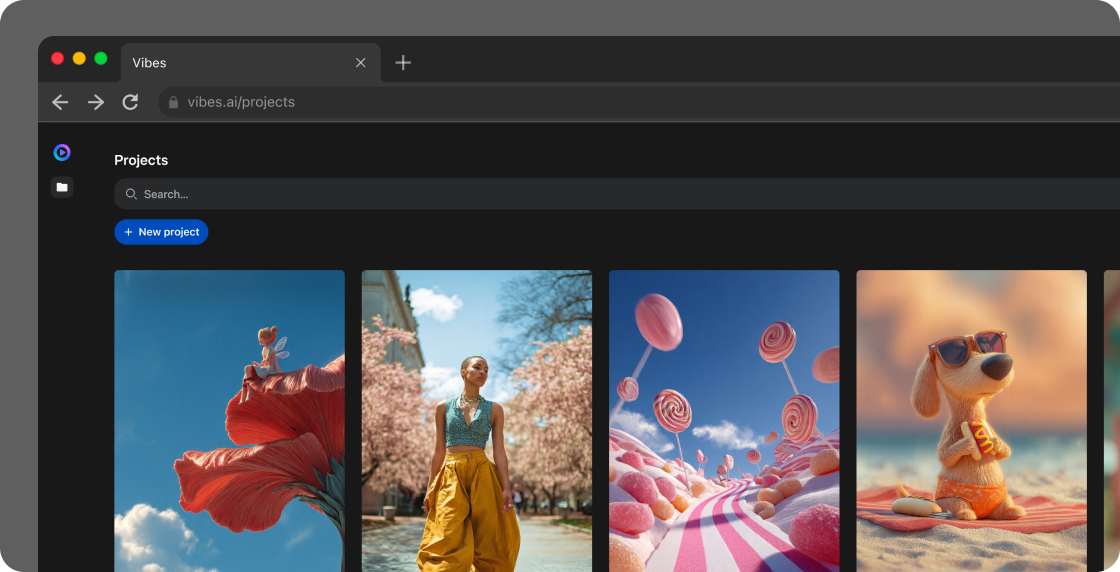Navigate forward in browser history

pos(95,102)
